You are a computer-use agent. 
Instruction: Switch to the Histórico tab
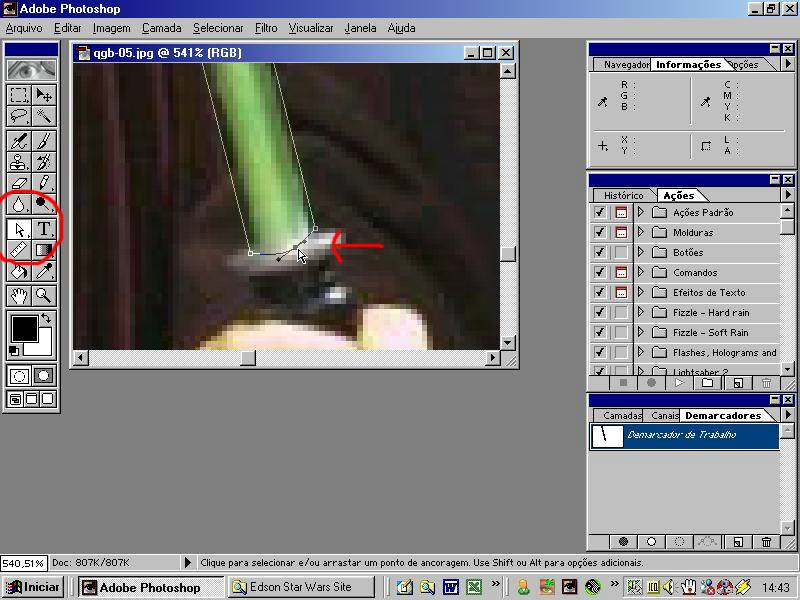pyautogui.click(x=623, y=195)
